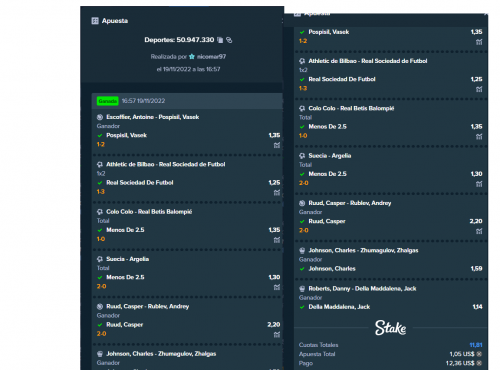
Task: Open stats icon for Pospisil 1-2 row, left panel
Action: [x=277, y=145]
